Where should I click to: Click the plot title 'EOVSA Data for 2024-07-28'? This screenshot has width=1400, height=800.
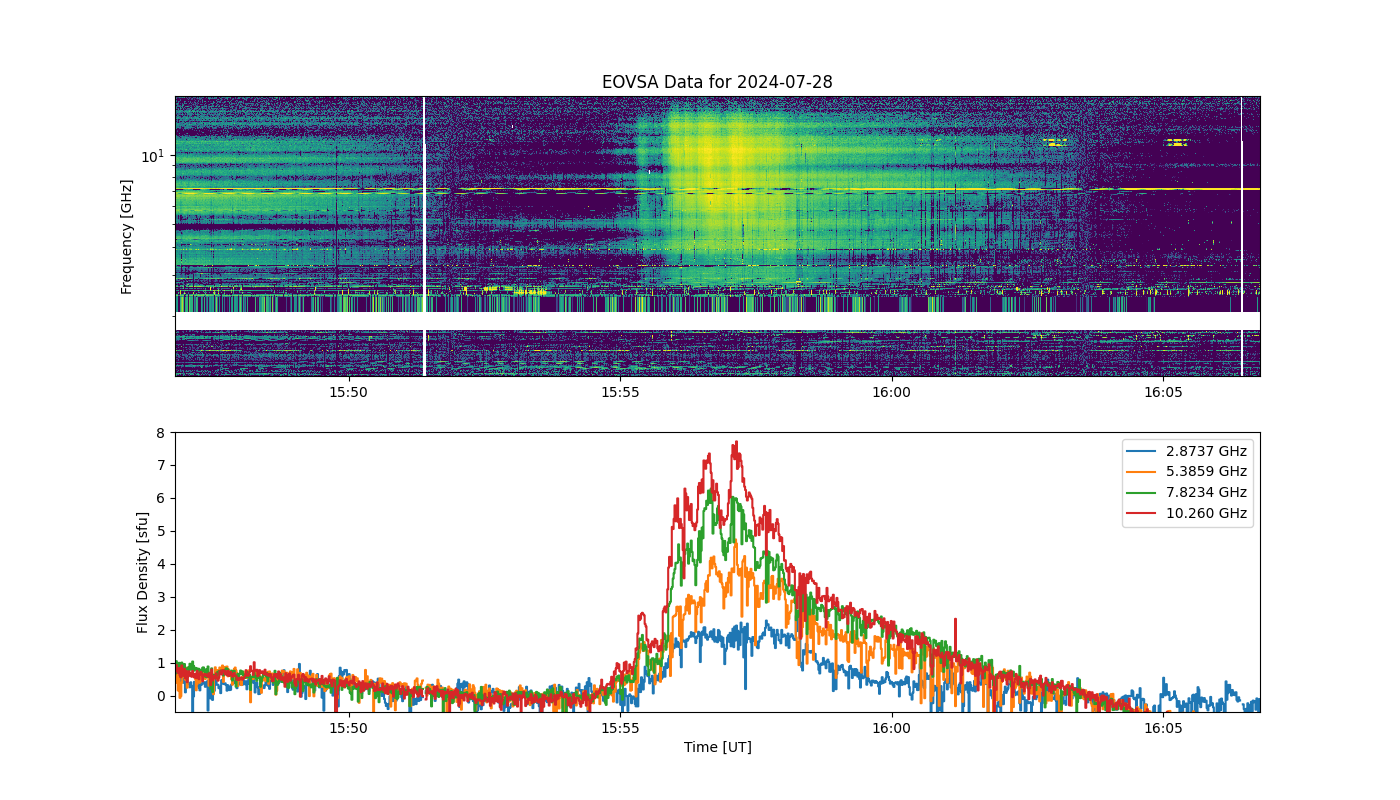tap(717, 82)
